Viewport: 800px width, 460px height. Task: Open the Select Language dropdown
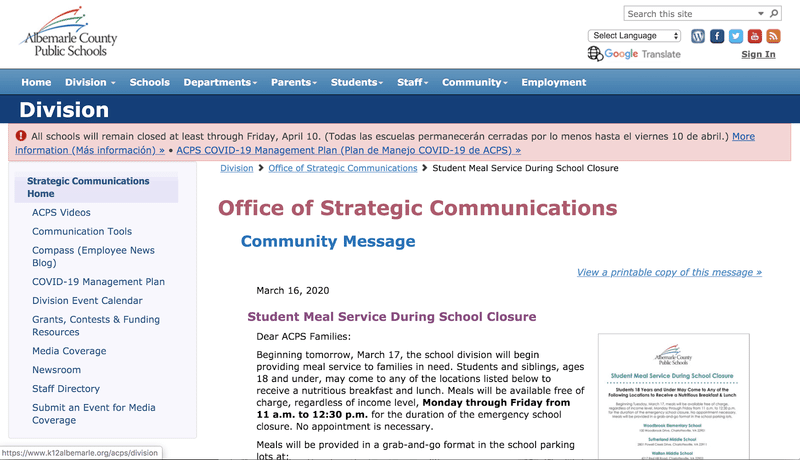(x=634, y=36)
